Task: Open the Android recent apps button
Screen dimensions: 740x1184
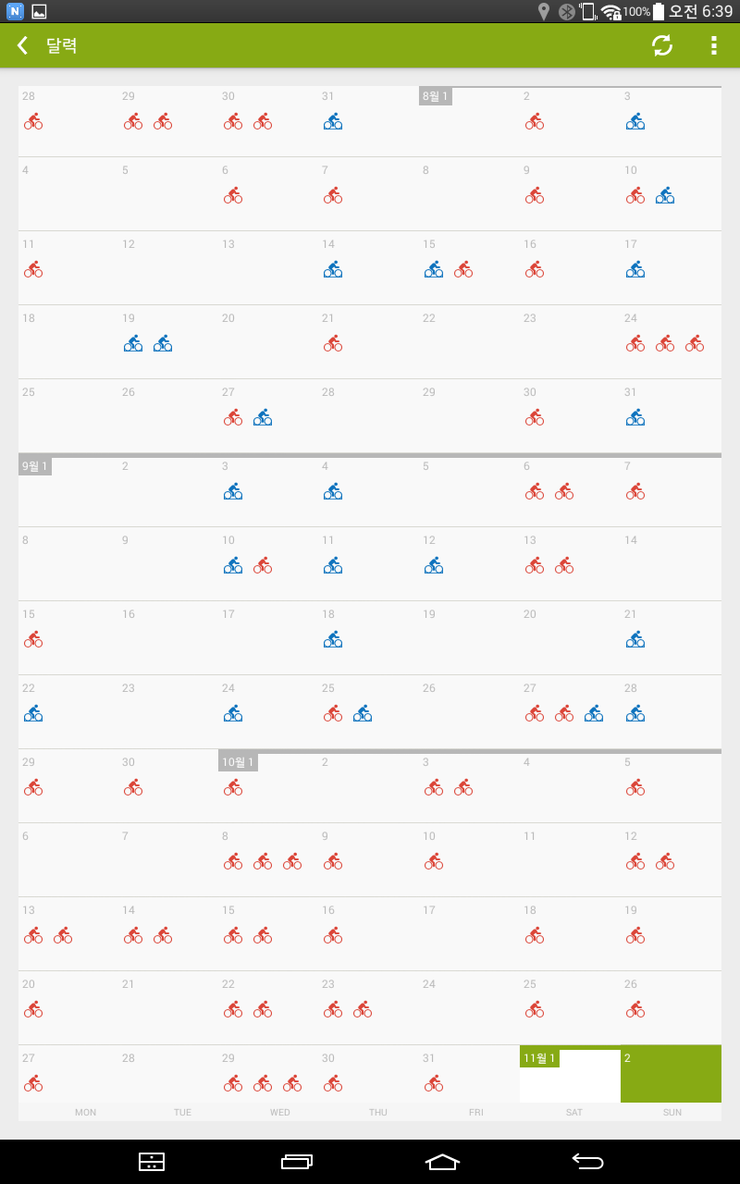Action: point(297,1161)
